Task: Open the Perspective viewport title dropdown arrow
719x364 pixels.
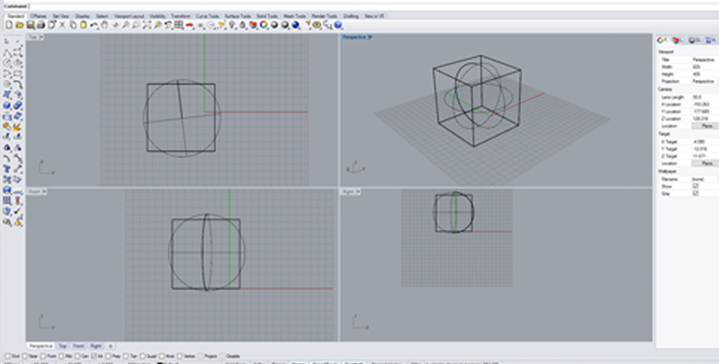Action: pyautogui.click(x=370, y=37)
